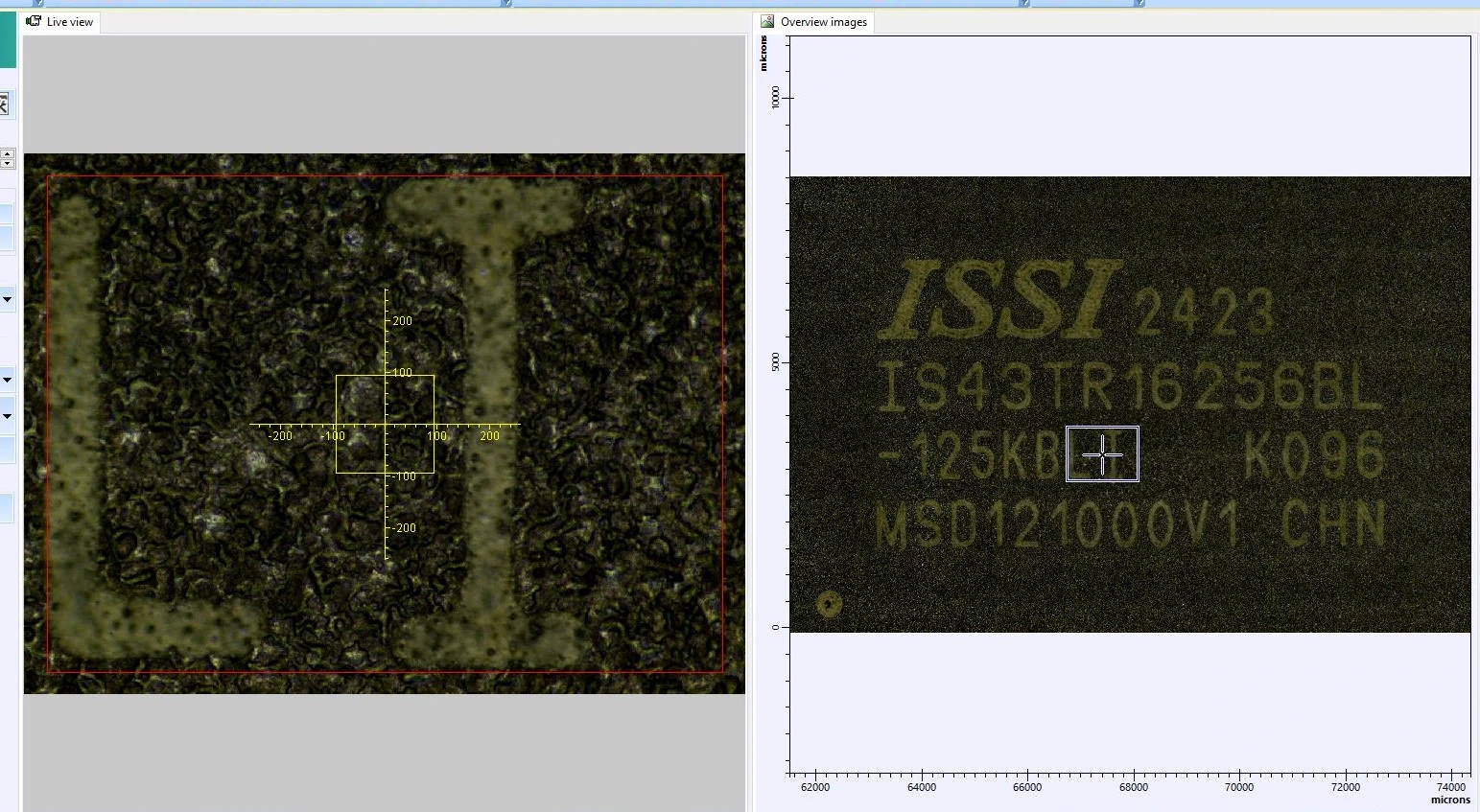Click the CHN marking in overview image
1480x812 pixels.
tap(1334, 524)
